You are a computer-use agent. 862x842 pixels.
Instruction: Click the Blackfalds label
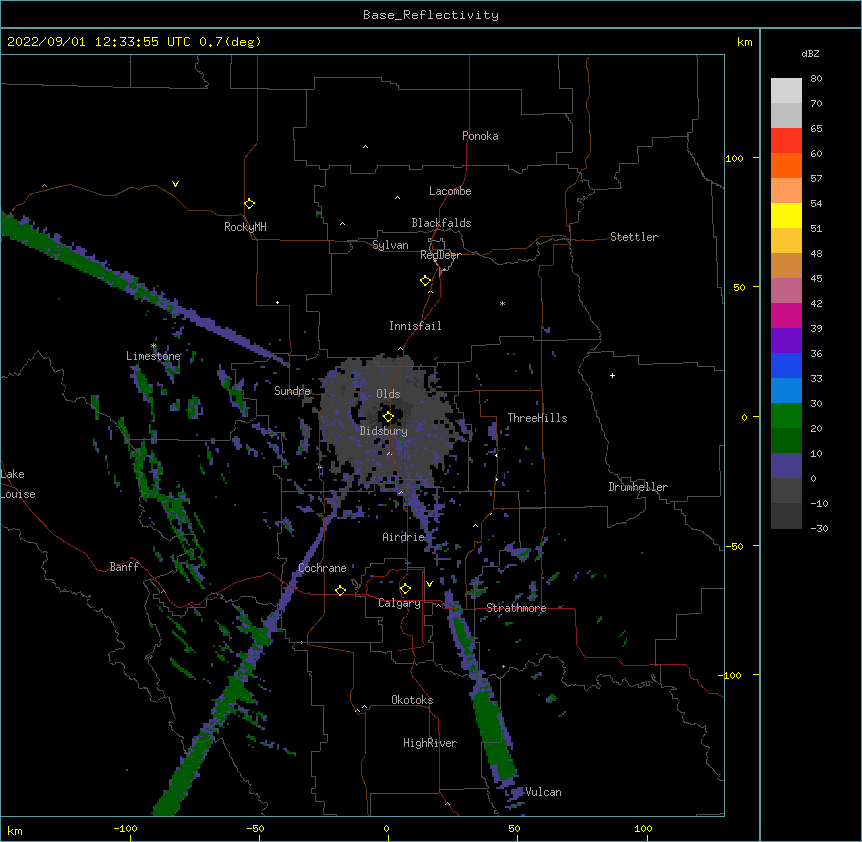[x=441, y=223]
